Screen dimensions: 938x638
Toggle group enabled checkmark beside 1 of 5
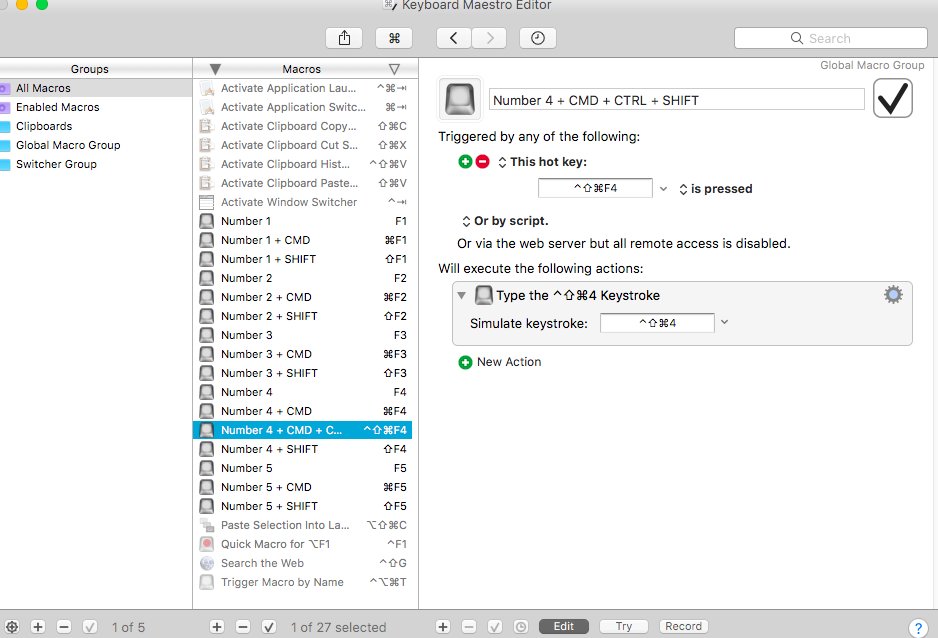[x=90, y=627]
